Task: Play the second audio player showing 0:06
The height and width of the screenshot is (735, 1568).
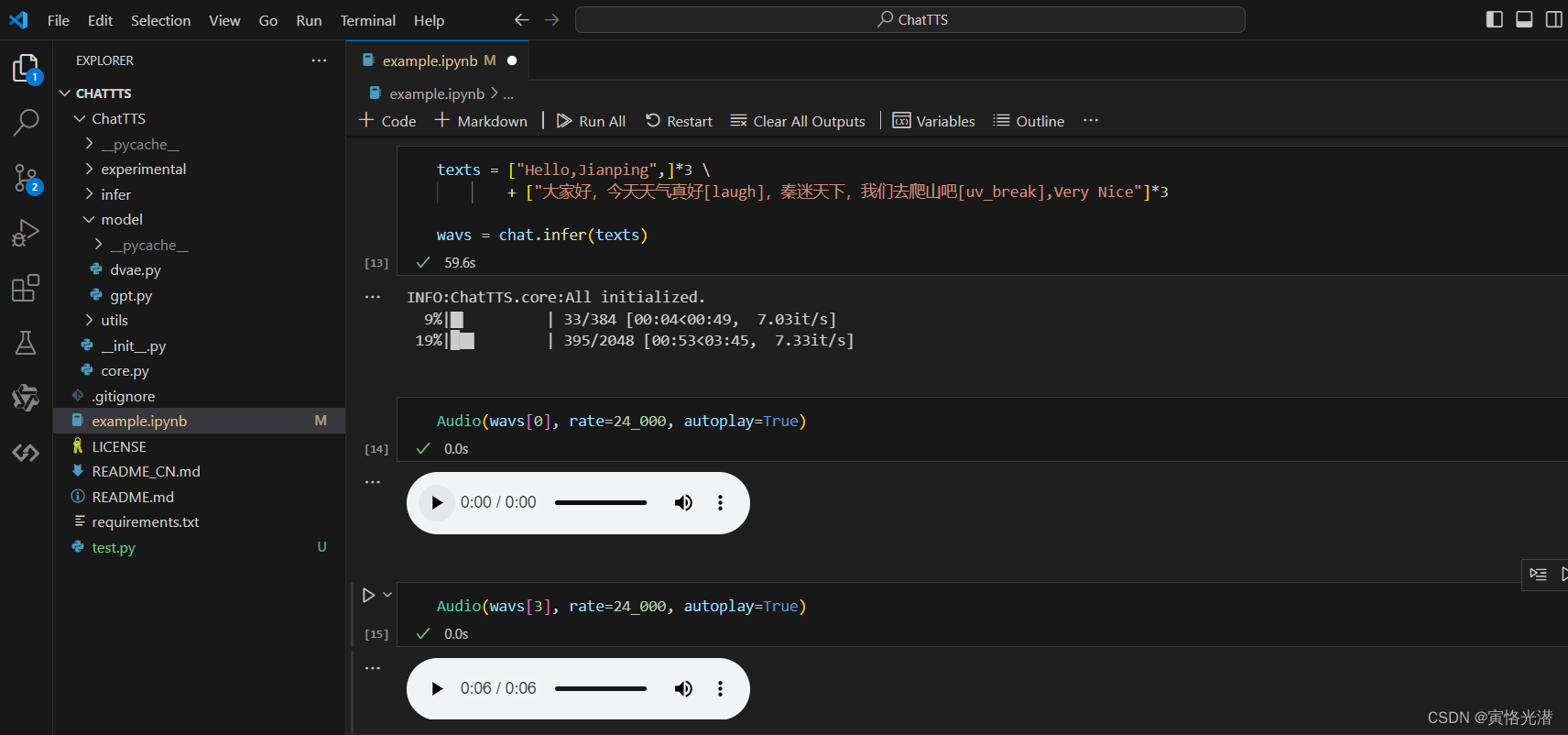Action: (437, 688)
